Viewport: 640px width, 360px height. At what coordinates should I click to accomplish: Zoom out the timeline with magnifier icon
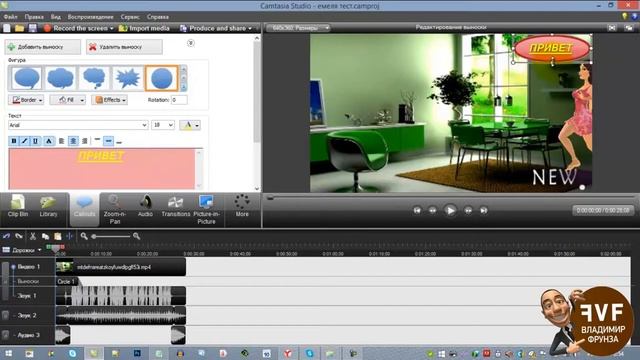pyautogui.click(x=84, y=236)
